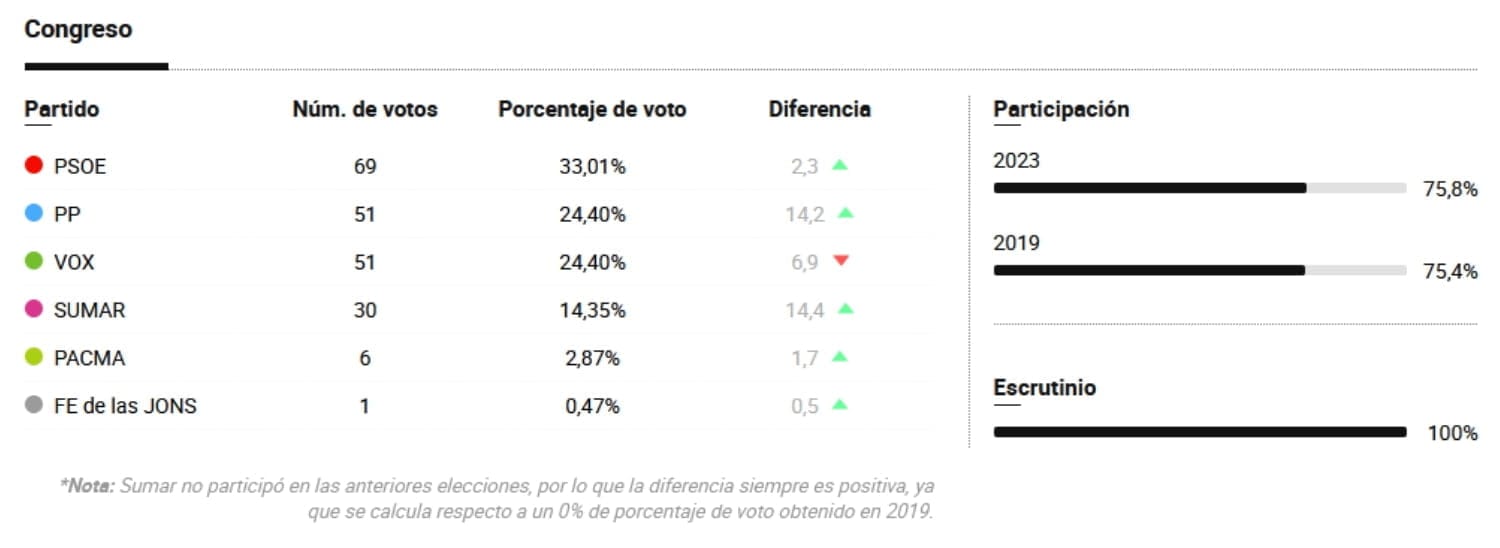
Task: Click the red PSOE party dot
Action: point(34,166)
